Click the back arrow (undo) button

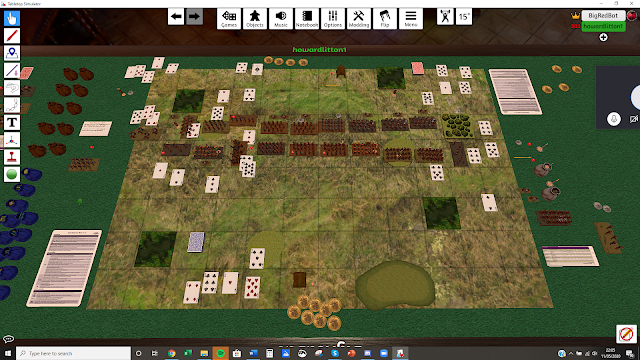(x=176, y=17)
